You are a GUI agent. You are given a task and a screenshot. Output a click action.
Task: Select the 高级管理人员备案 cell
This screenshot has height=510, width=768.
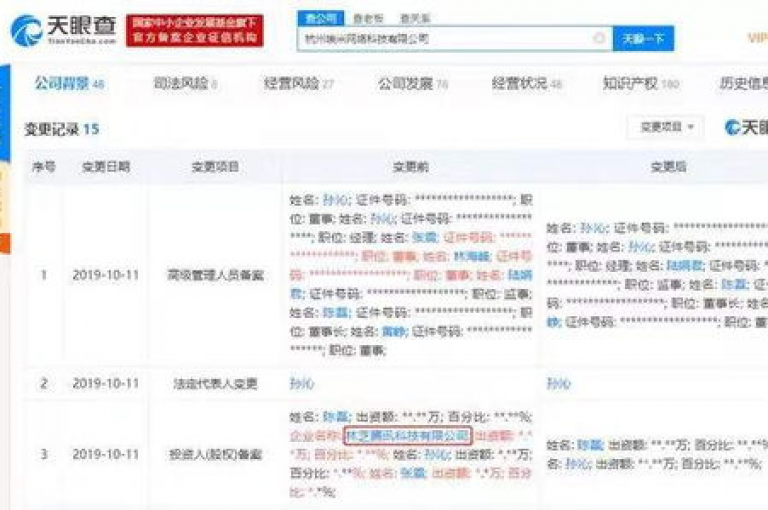(x=216, y=275)
